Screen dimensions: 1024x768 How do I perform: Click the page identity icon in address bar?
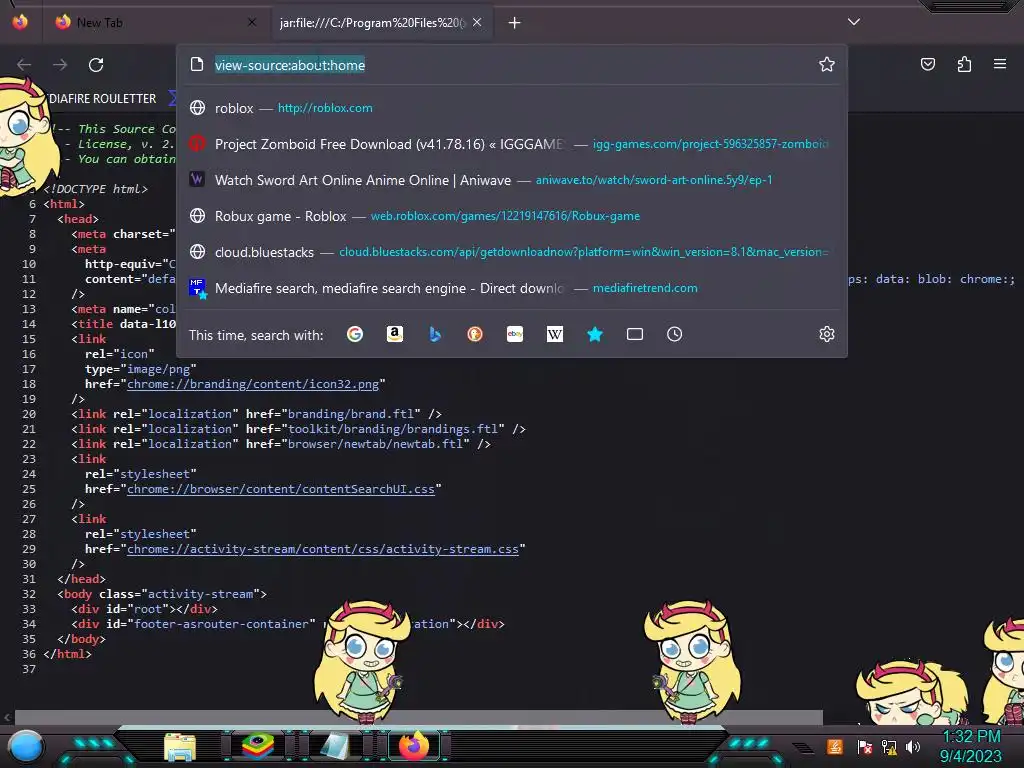[x=197, y=65]
